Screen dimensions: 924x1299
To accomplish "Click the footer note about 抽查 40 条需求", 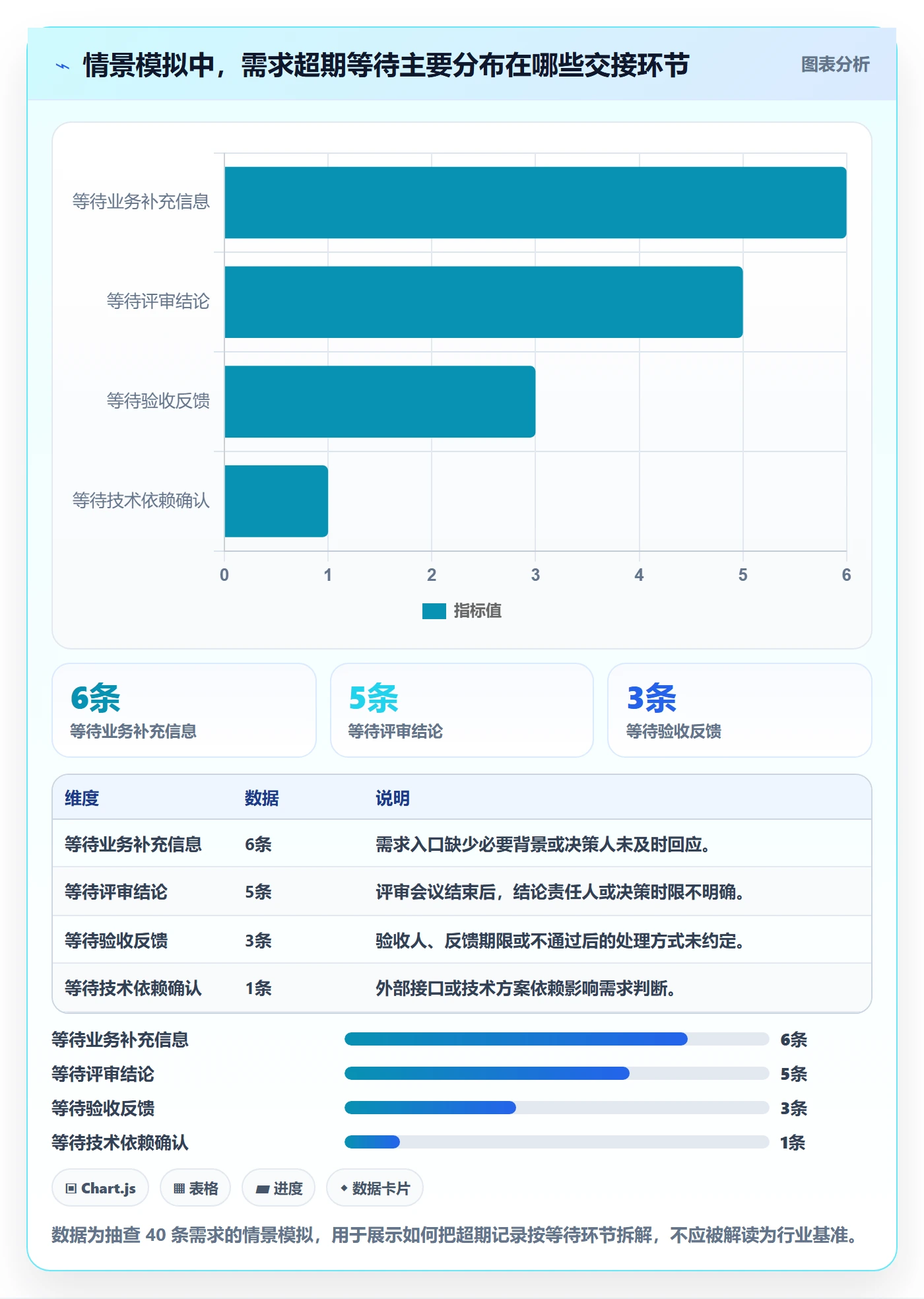I will click(x=455, y=1235).
